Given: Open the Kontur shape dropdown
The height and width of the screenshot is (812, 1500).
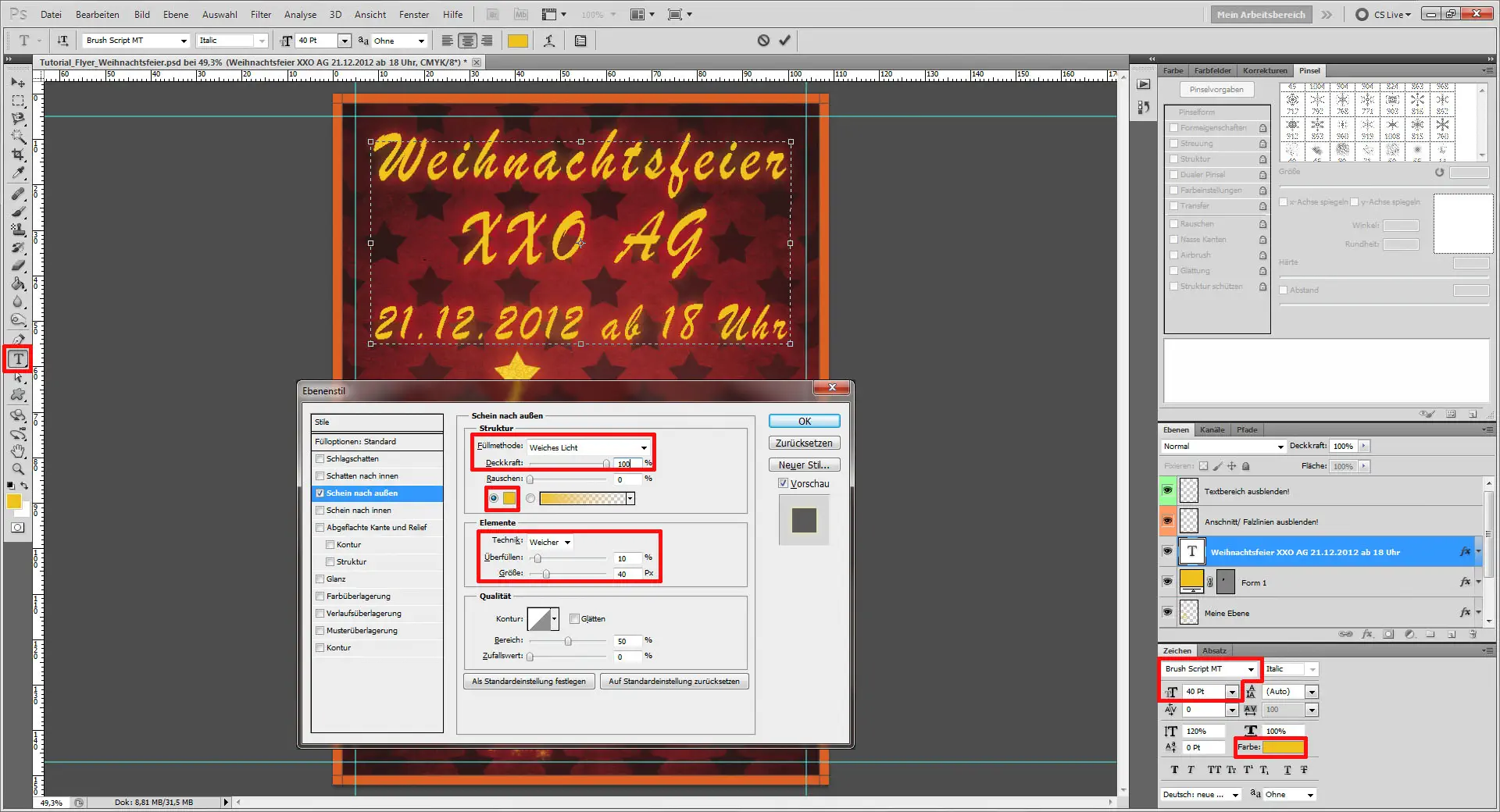Looking at the screenshot, I should (x=554, y=619).
